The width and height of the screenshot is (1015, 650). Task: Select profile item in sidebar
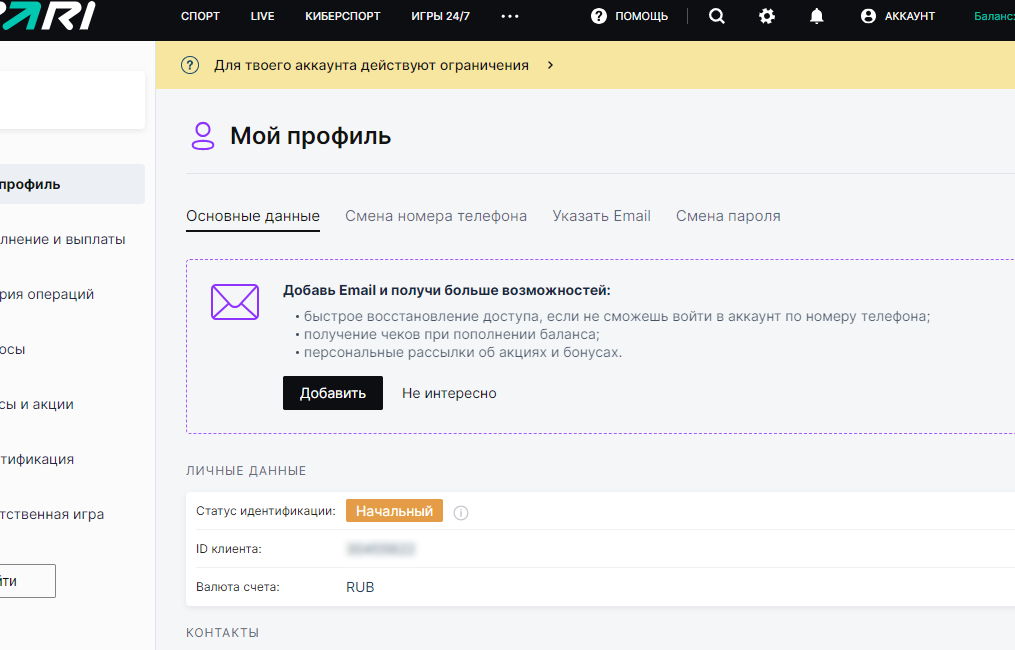tap(72, 184)
